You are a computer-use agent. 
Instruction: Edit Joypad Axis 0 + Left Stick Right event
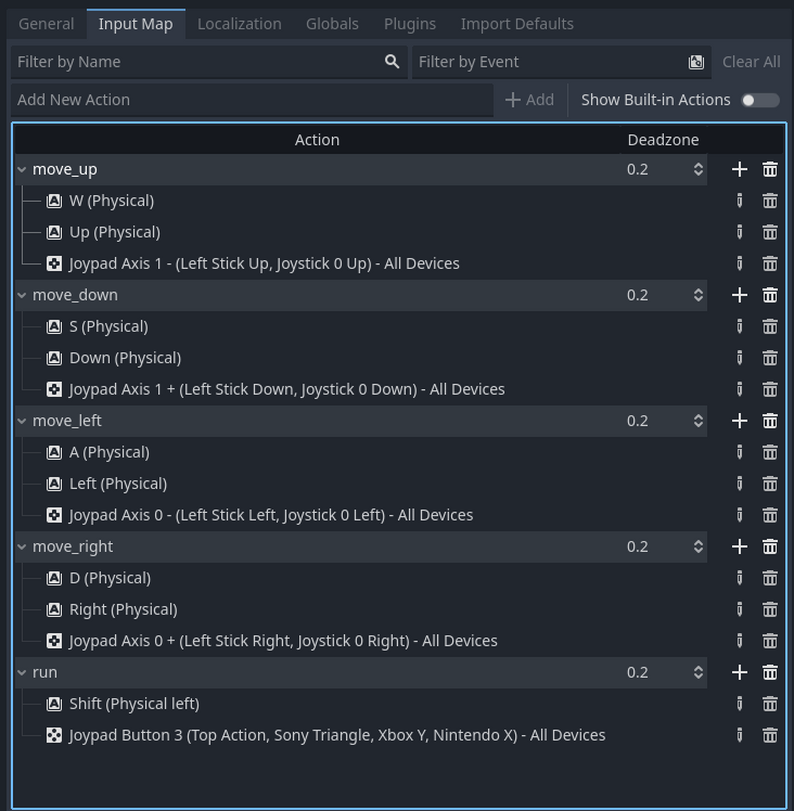740,641
